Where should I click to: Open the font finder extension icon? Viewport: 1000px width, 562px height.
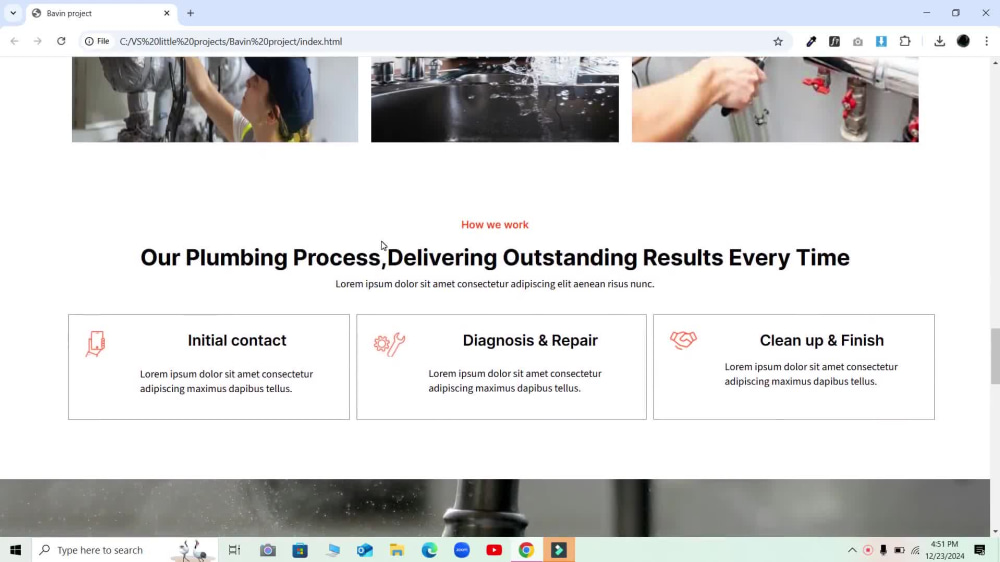click(834, 41)
